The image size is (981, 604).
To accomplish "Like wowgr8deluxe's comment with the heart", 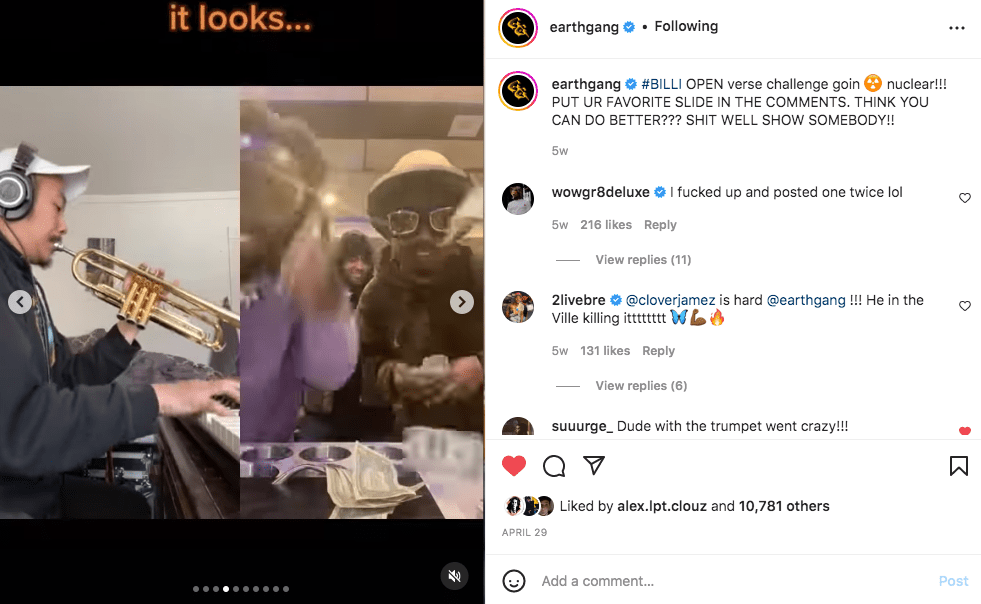I will pos(965,198).
